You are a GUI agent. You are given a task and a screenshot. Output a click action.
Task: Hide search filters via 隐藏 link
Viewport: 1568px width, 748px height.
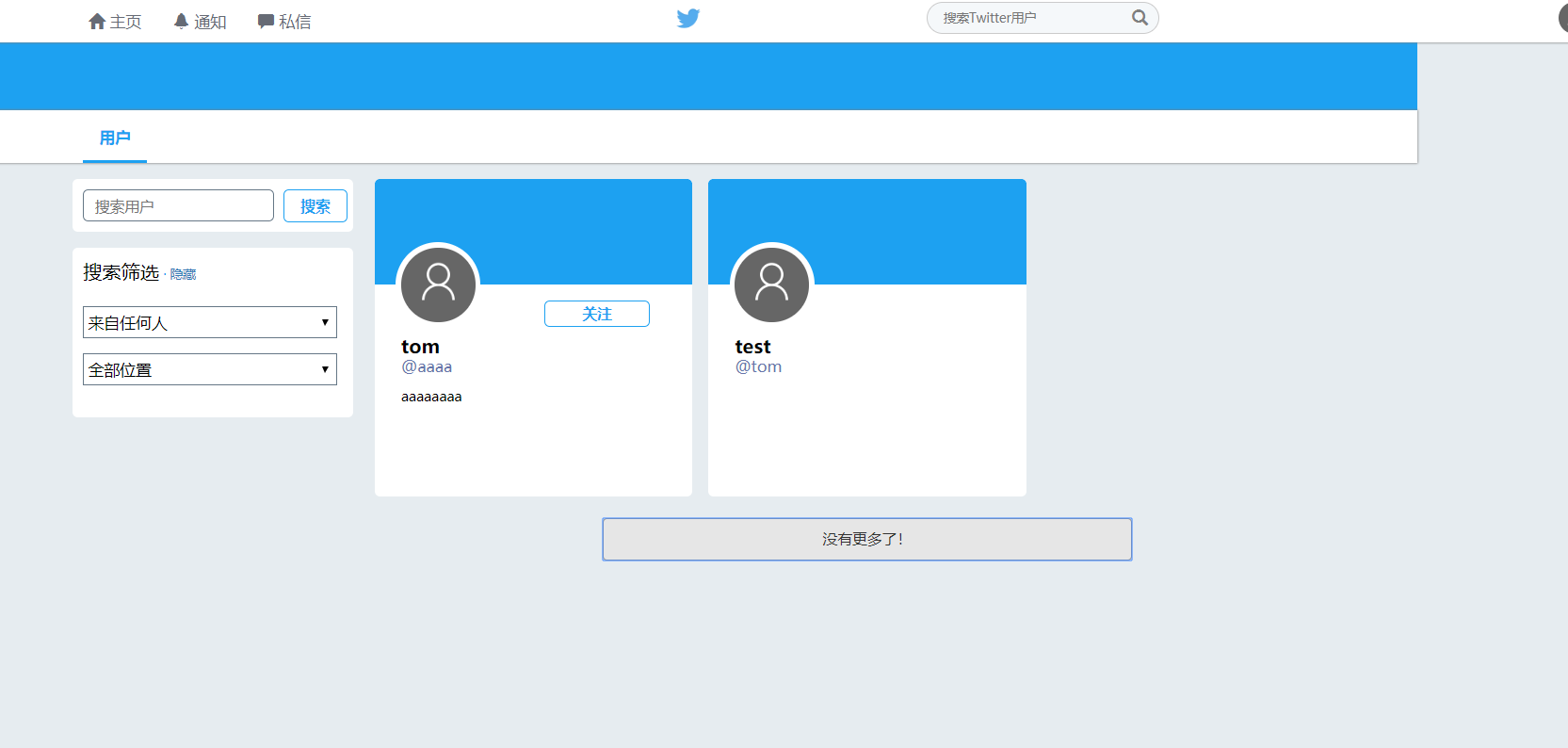coord(183,274)
